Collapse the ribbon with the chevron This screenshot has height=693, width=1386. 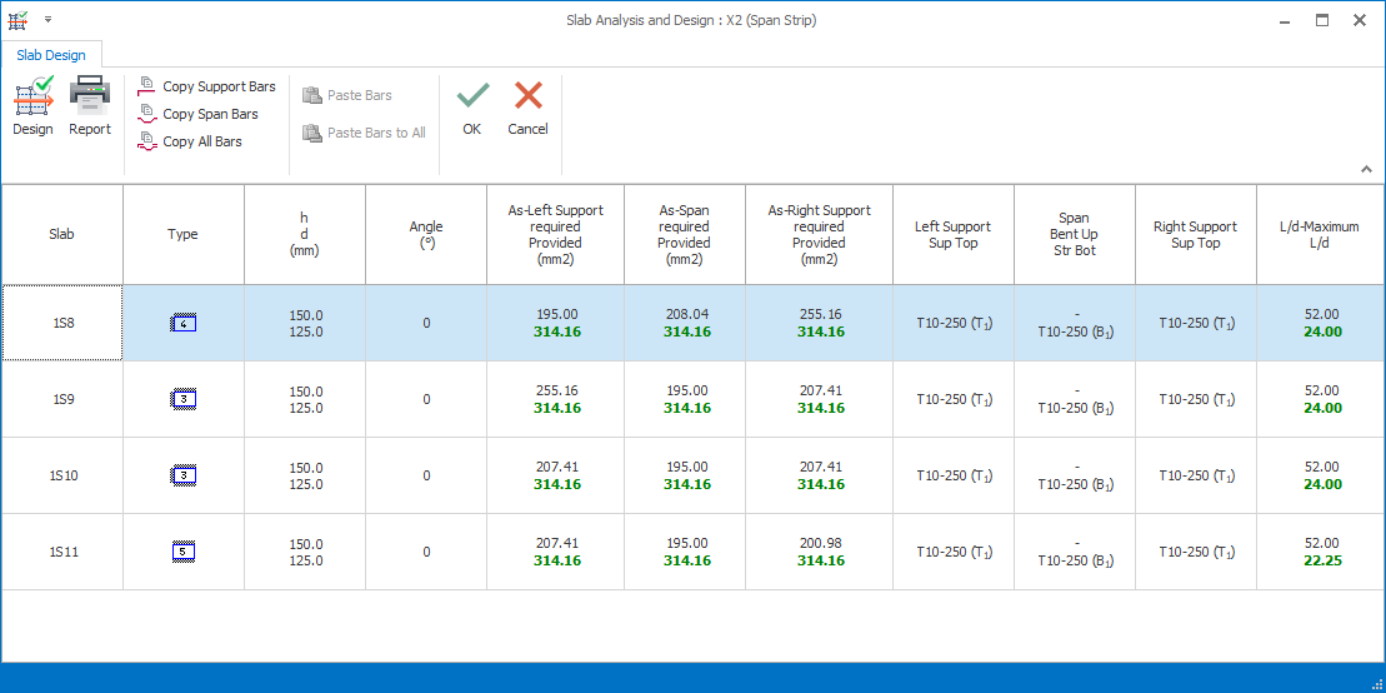click(x=1366, y=170)
